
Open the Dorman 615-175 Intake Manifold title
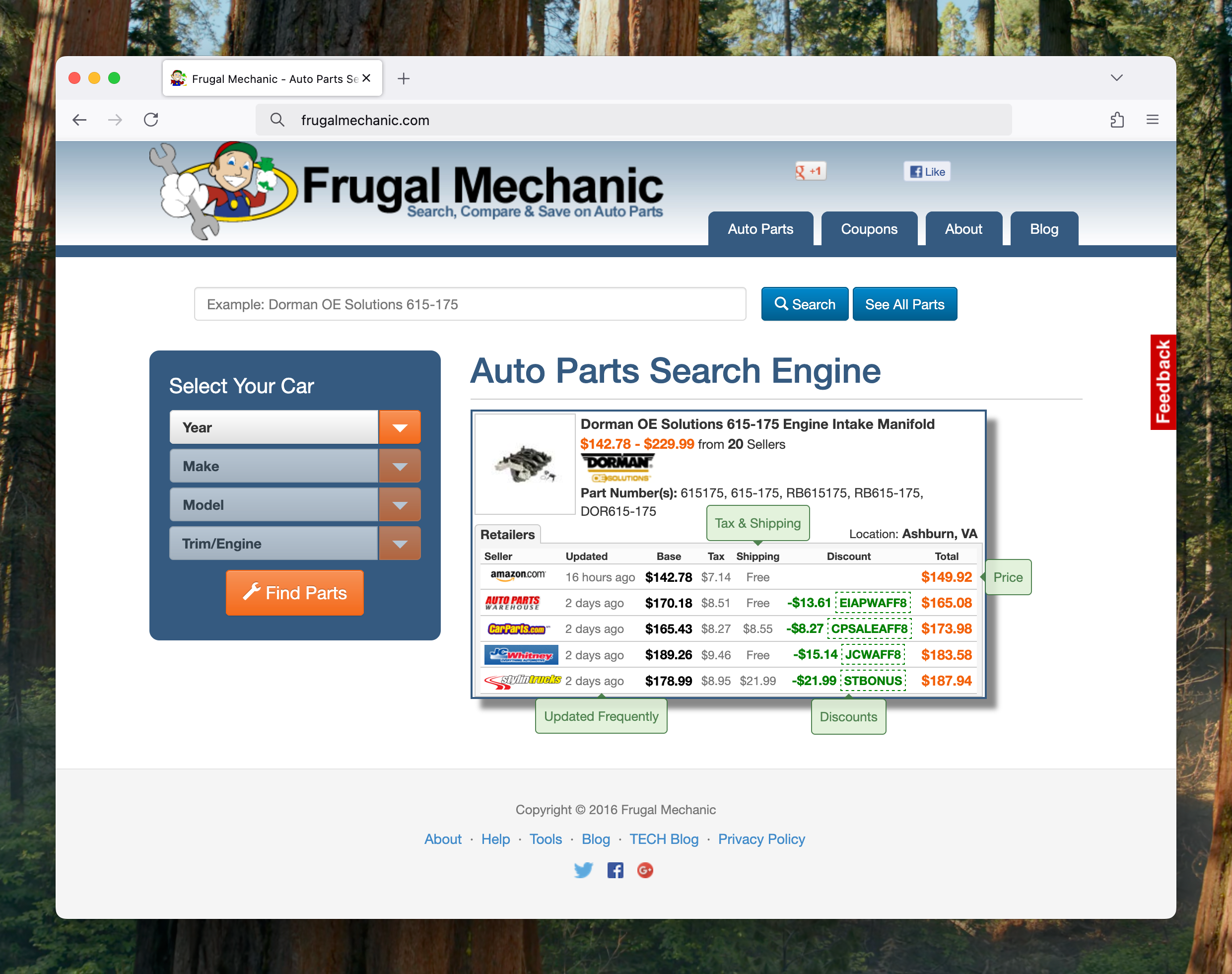pos(757,424)
